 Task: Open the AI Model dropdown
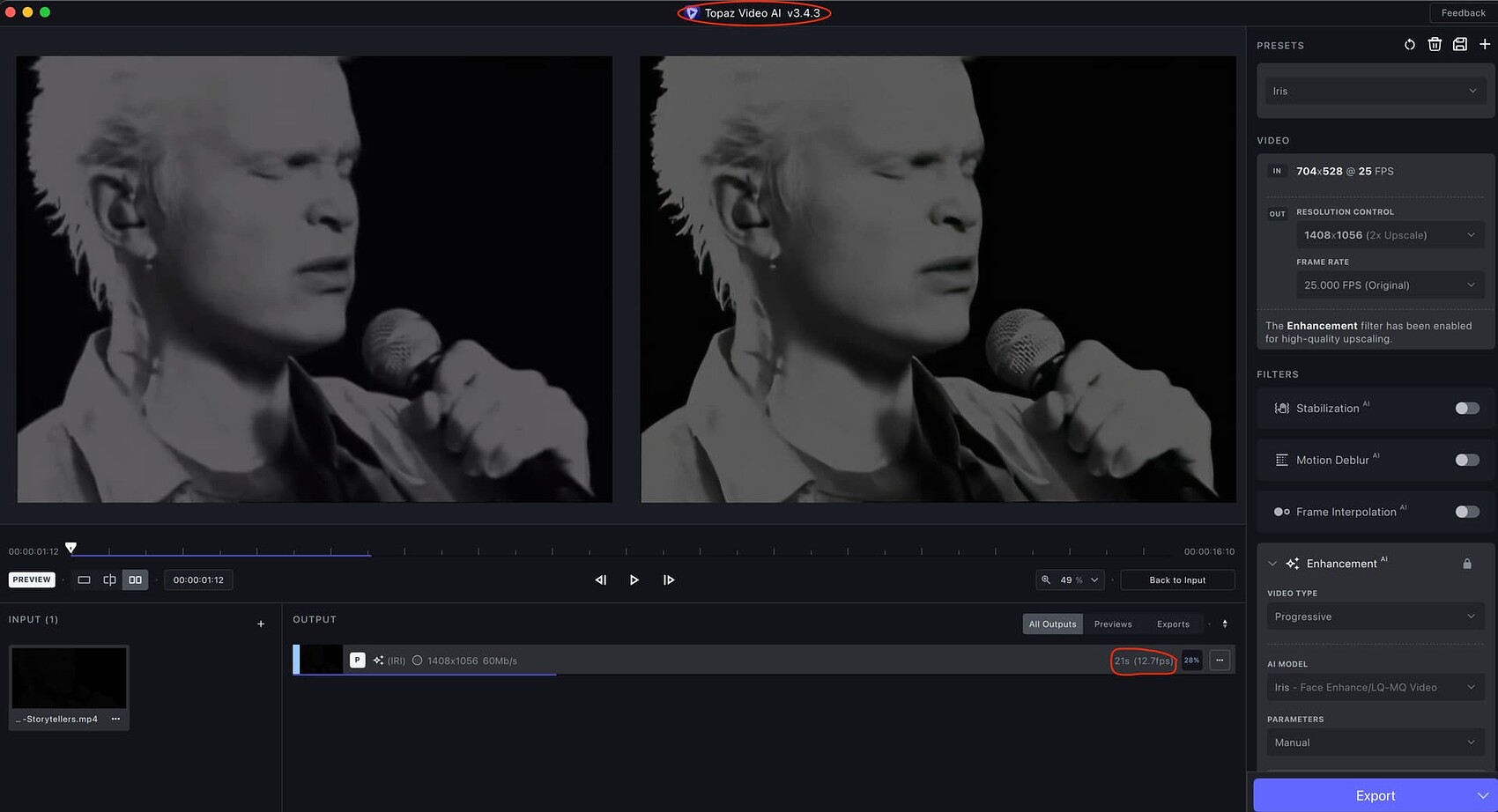1375,687
